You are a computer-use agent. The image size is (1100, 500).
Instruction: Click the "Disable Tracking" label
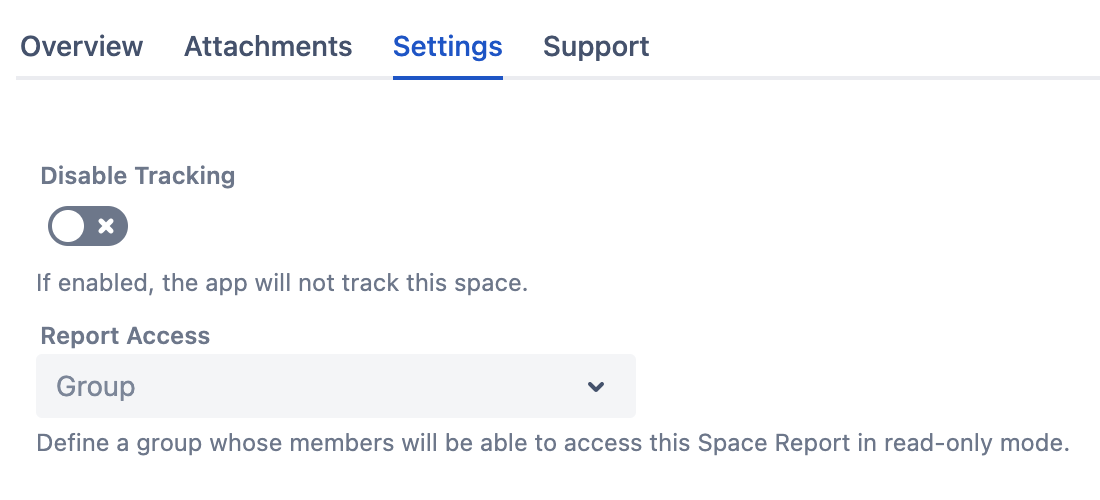[138, 177]
